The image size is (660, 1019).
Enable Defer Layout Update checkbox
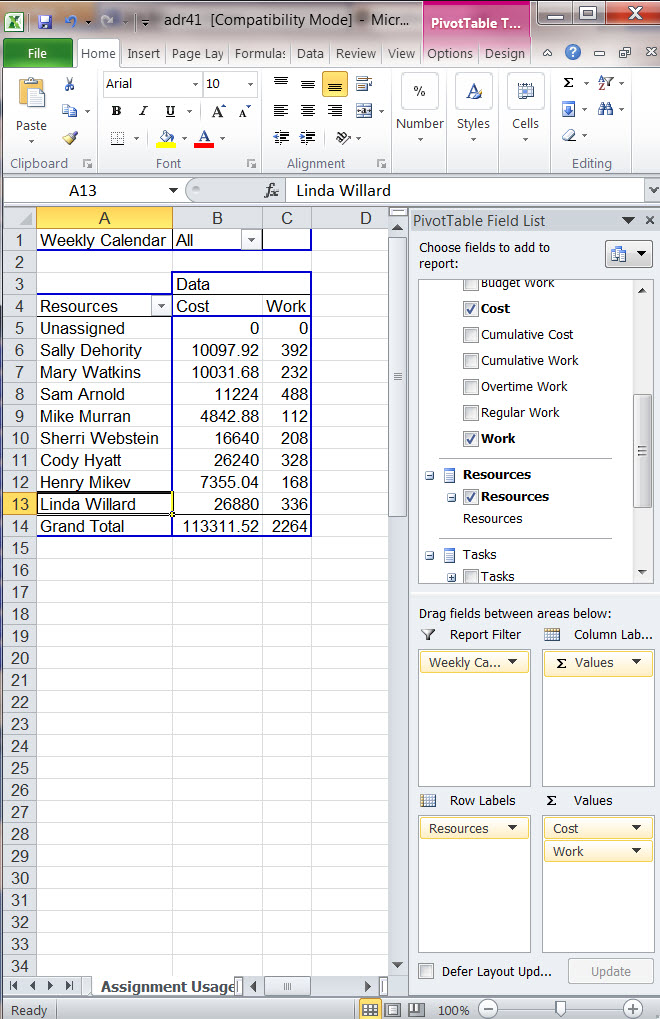click(x=427, y=971)
